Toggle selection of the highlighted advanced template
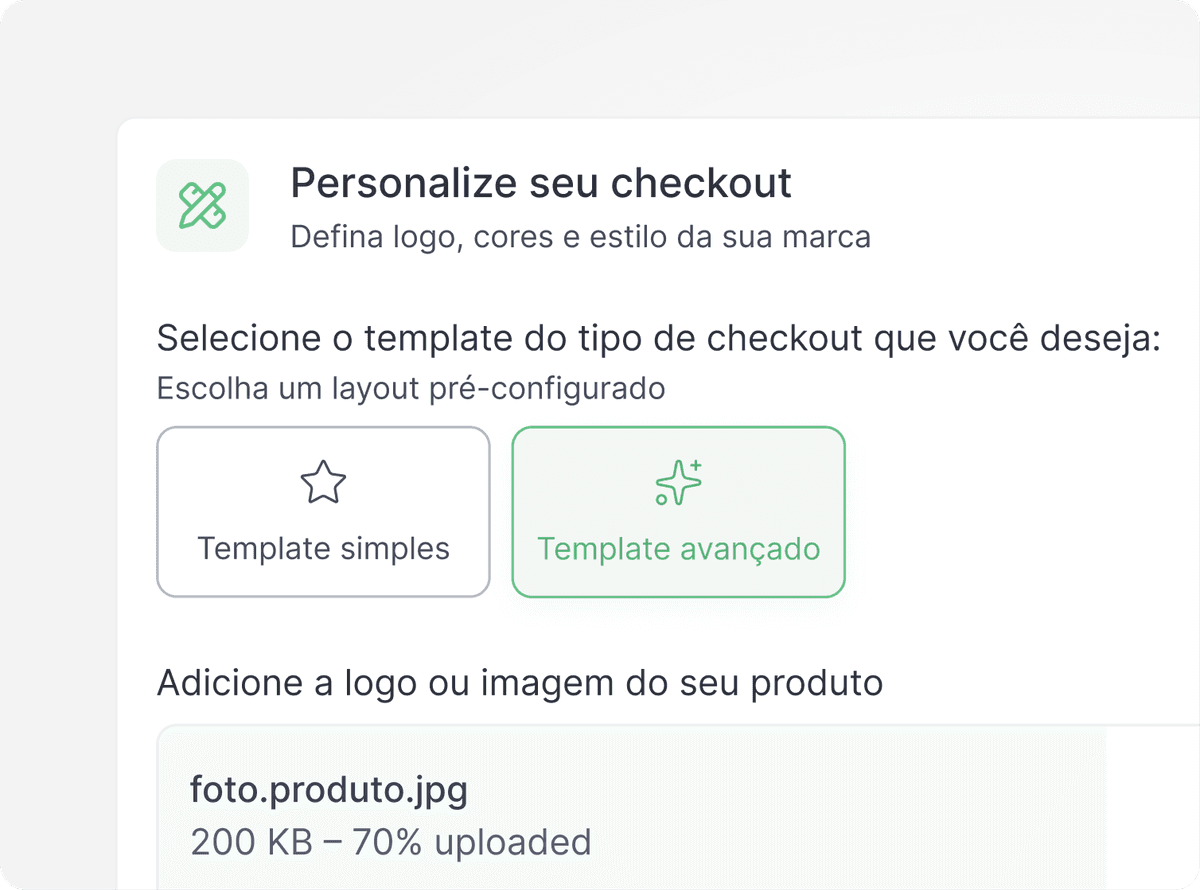 click(678, 512)
